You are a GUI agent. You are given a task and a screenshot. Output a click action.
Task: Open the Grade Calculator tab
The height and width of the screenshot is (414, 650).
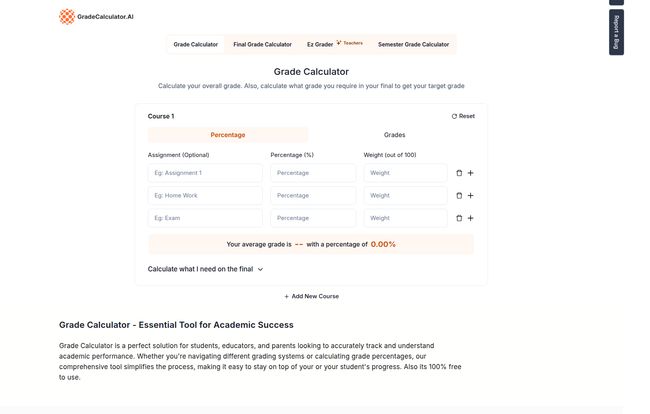[196, 44]
